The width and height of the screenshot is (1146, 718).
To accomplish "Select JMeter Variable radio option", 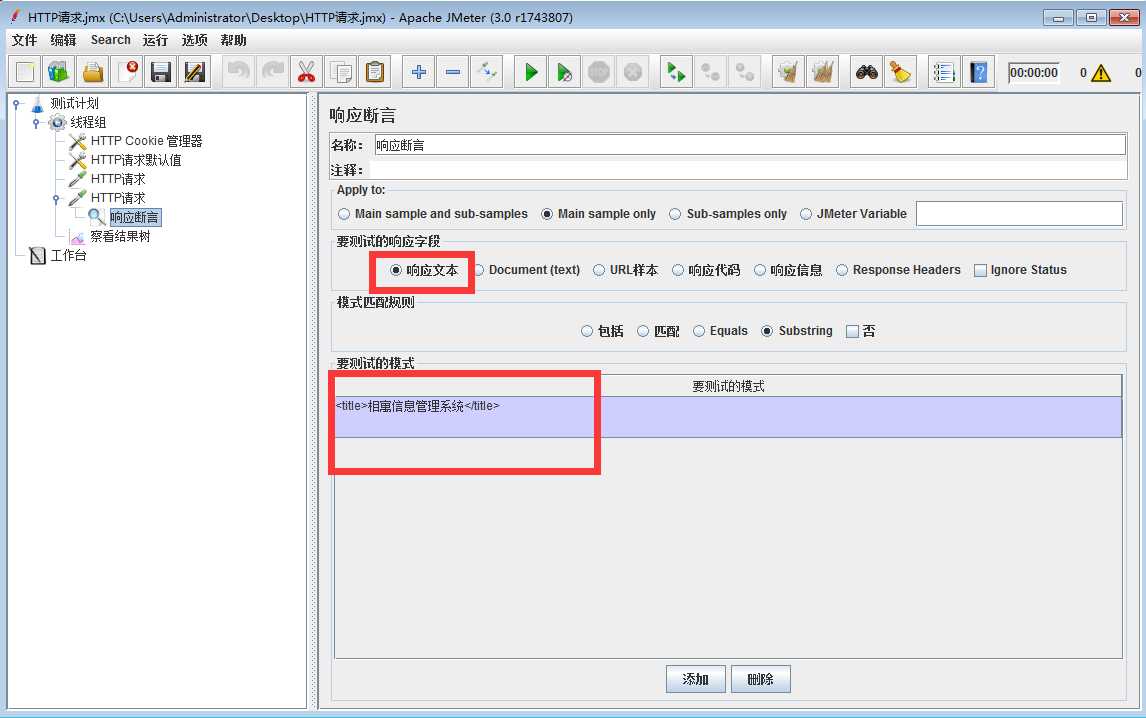I will point(853,213).
